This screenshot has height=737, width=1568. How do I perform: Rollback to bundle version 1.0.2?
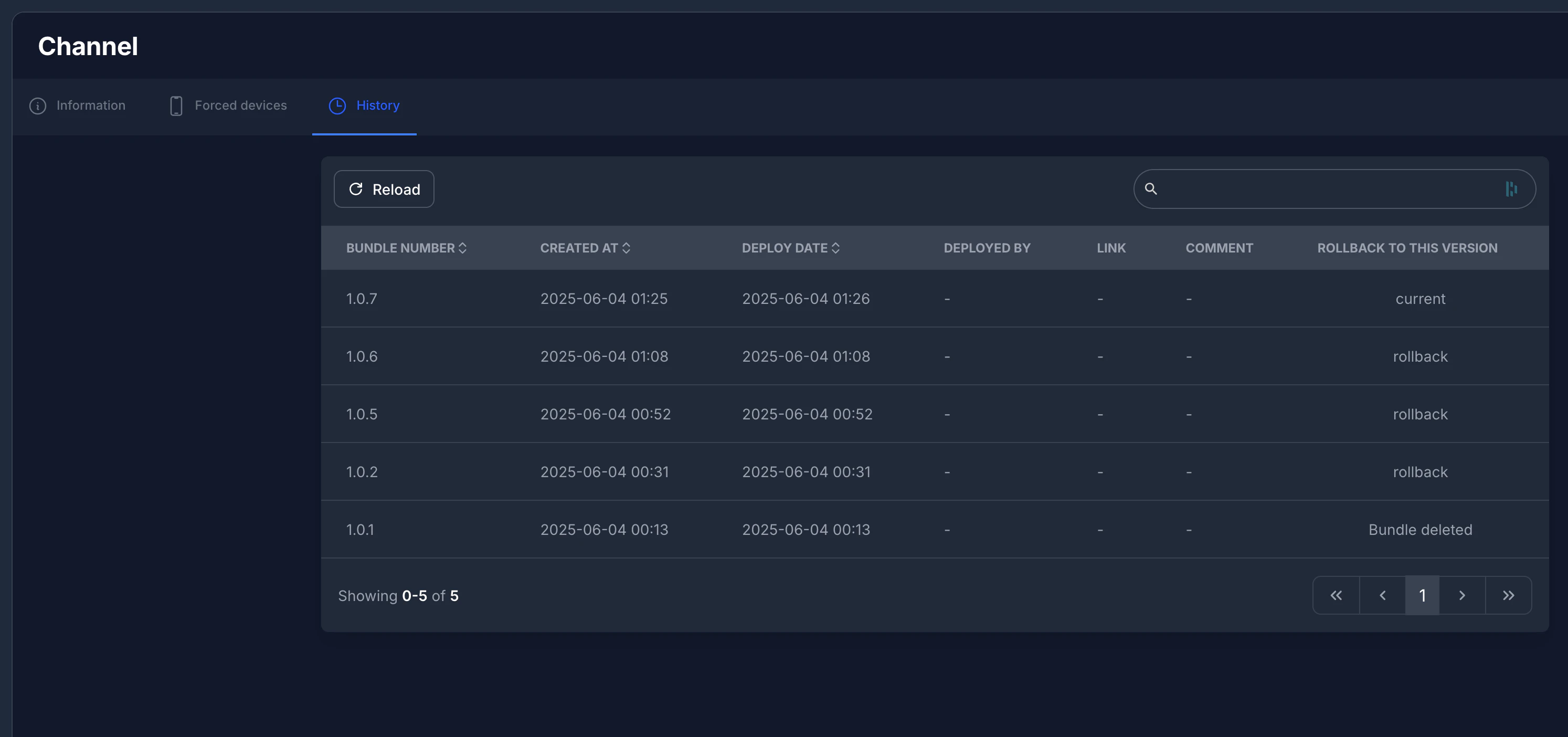coord(1420,471)
